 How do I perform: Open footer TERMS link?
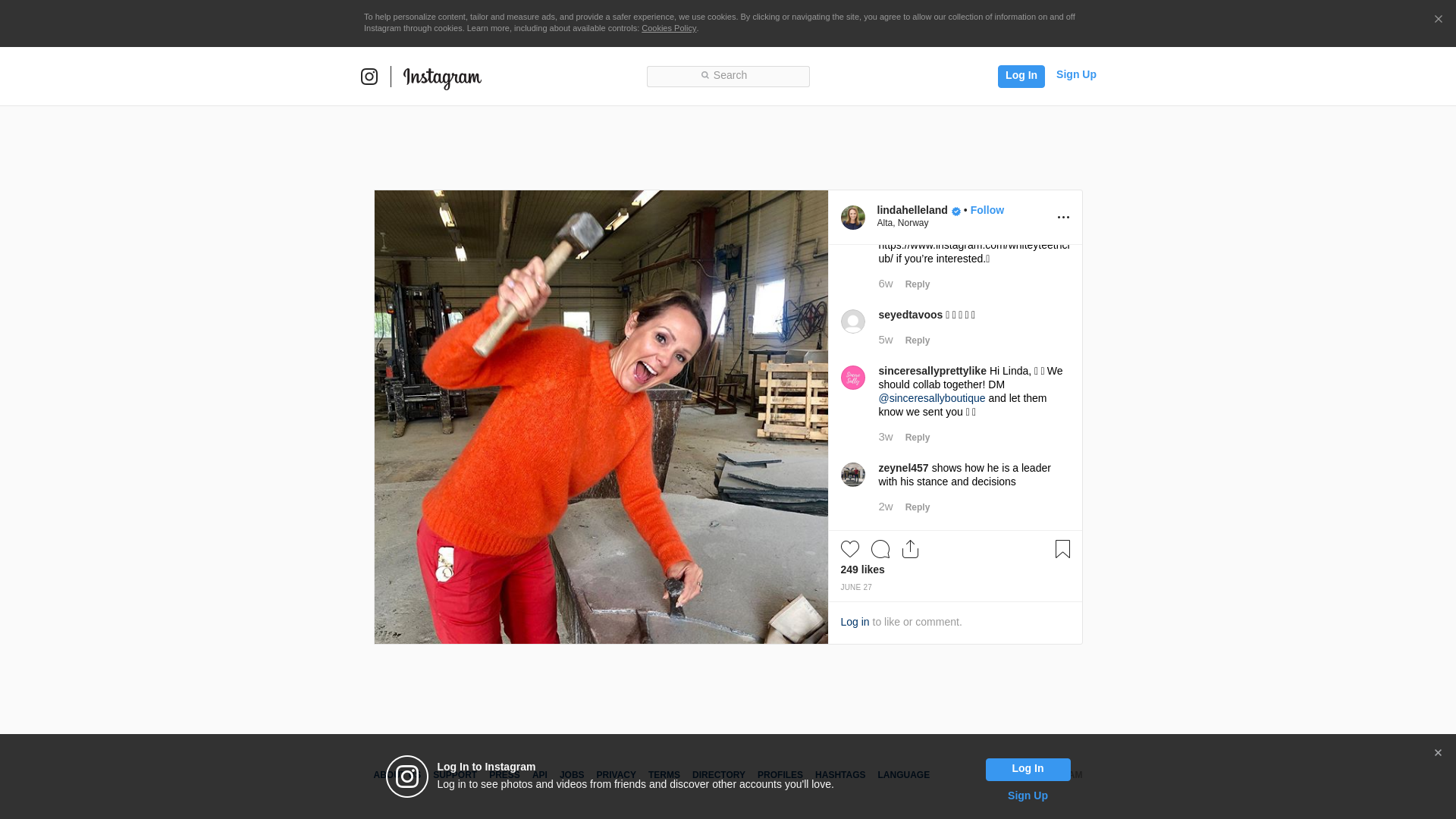tap(664, 775)
